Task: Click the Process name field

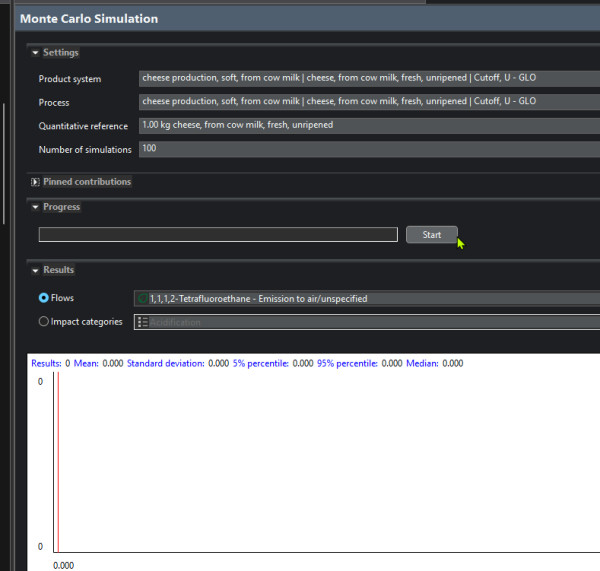Action: [x=366, y=102]
